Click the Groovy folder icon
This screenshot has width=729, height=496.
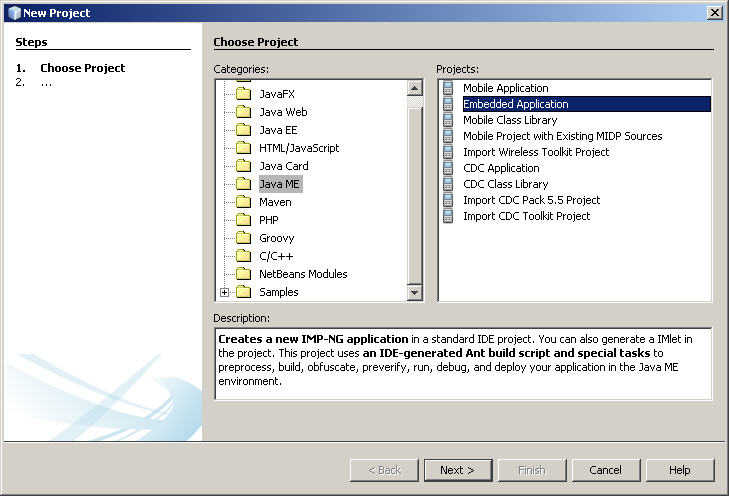point(243,238)
